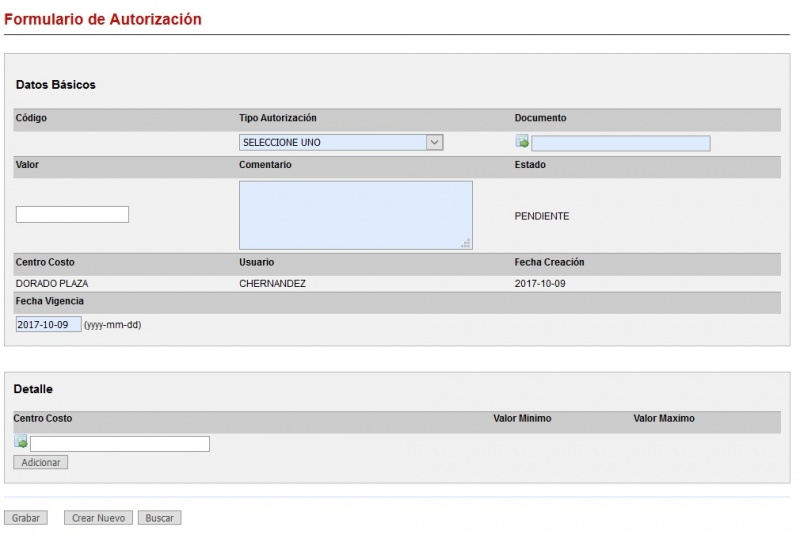The height and width of the screenshot is (535, 800).
Task: Click the CHERNANDEZ user value
Action: click(x=272, y=284)
